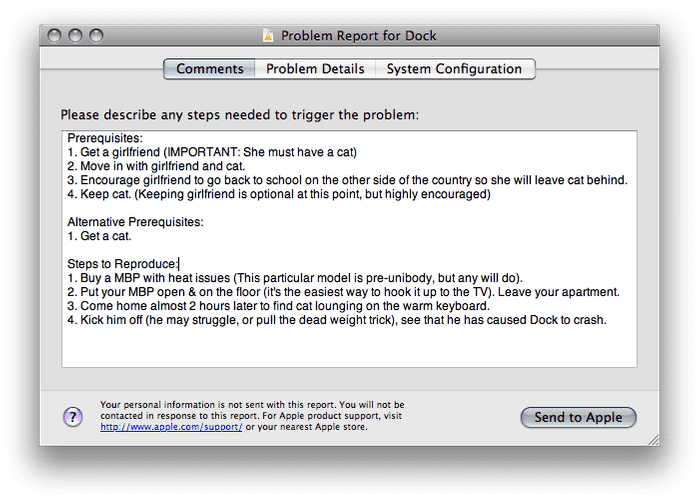
Task: Click inside the problem description text area
Action: point(349,249)
